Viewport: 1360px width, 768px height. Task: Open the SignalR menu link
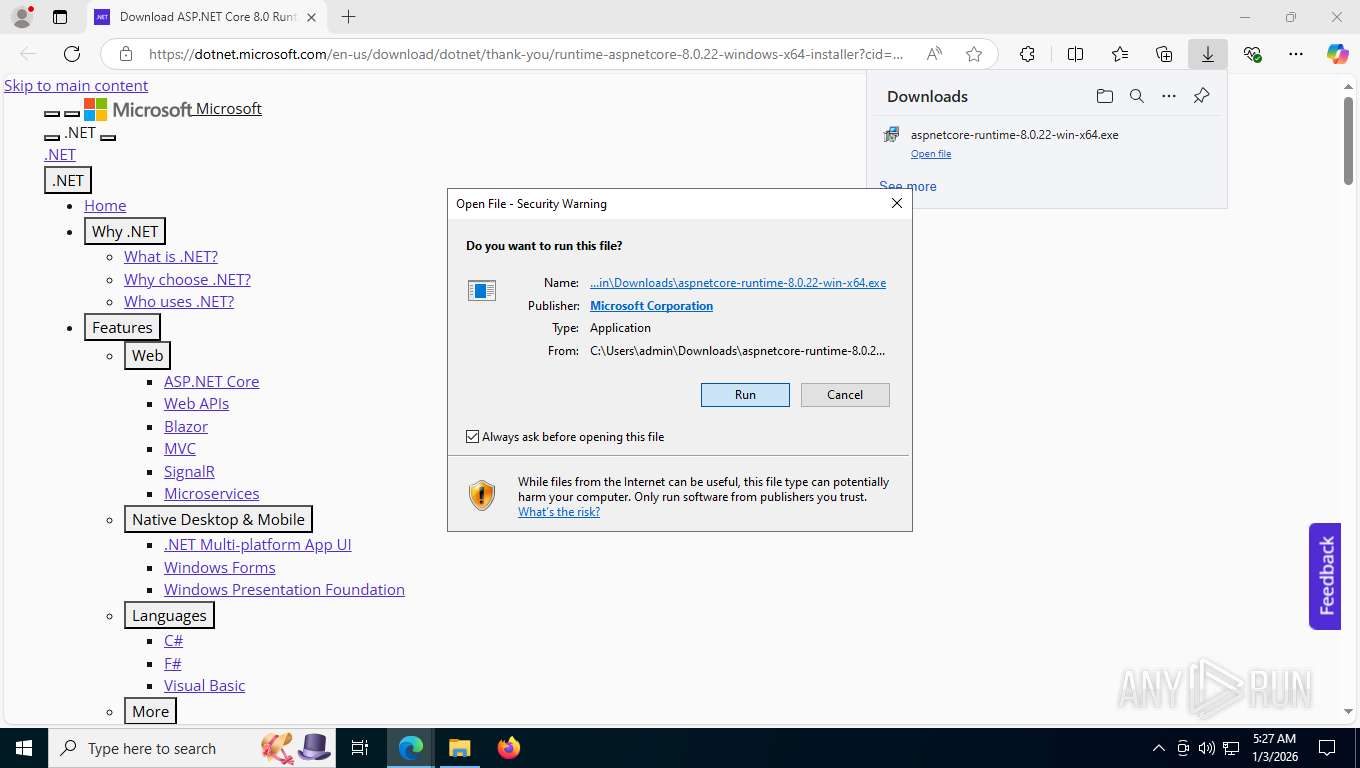(x=189, y=471)
